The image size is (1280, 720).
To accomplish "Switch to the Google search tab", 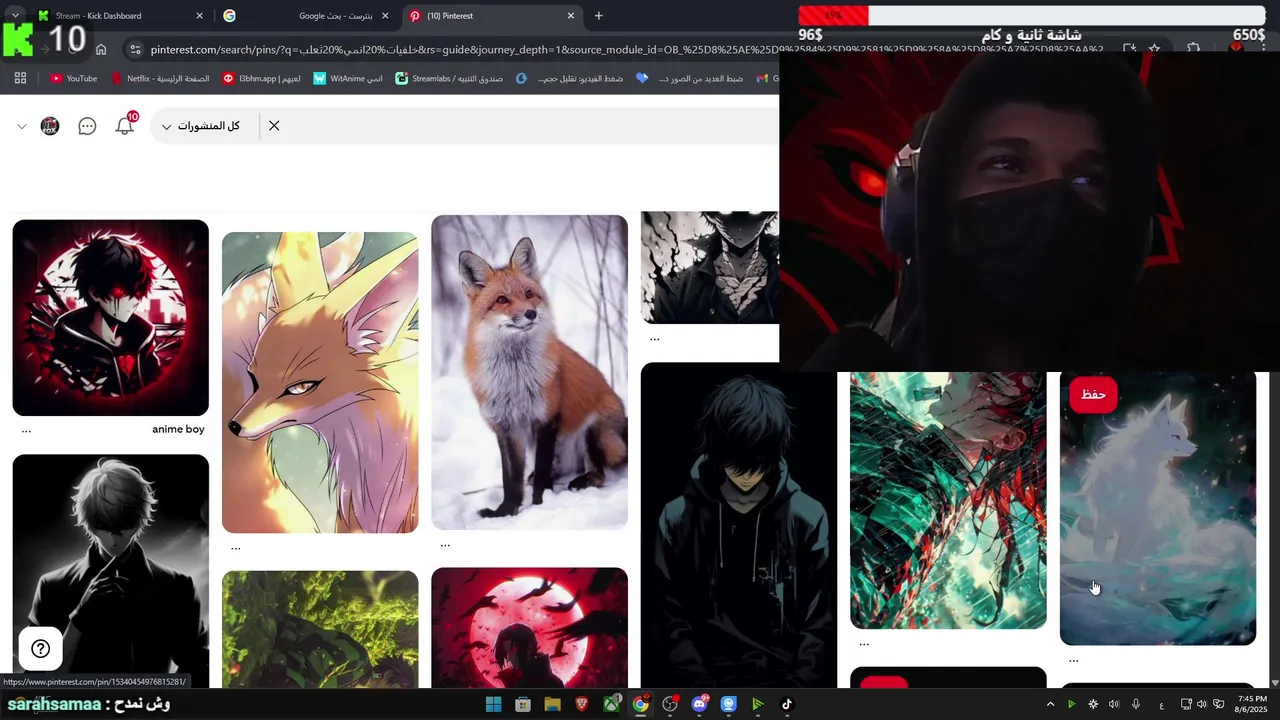I will click(x=305, y=16).
